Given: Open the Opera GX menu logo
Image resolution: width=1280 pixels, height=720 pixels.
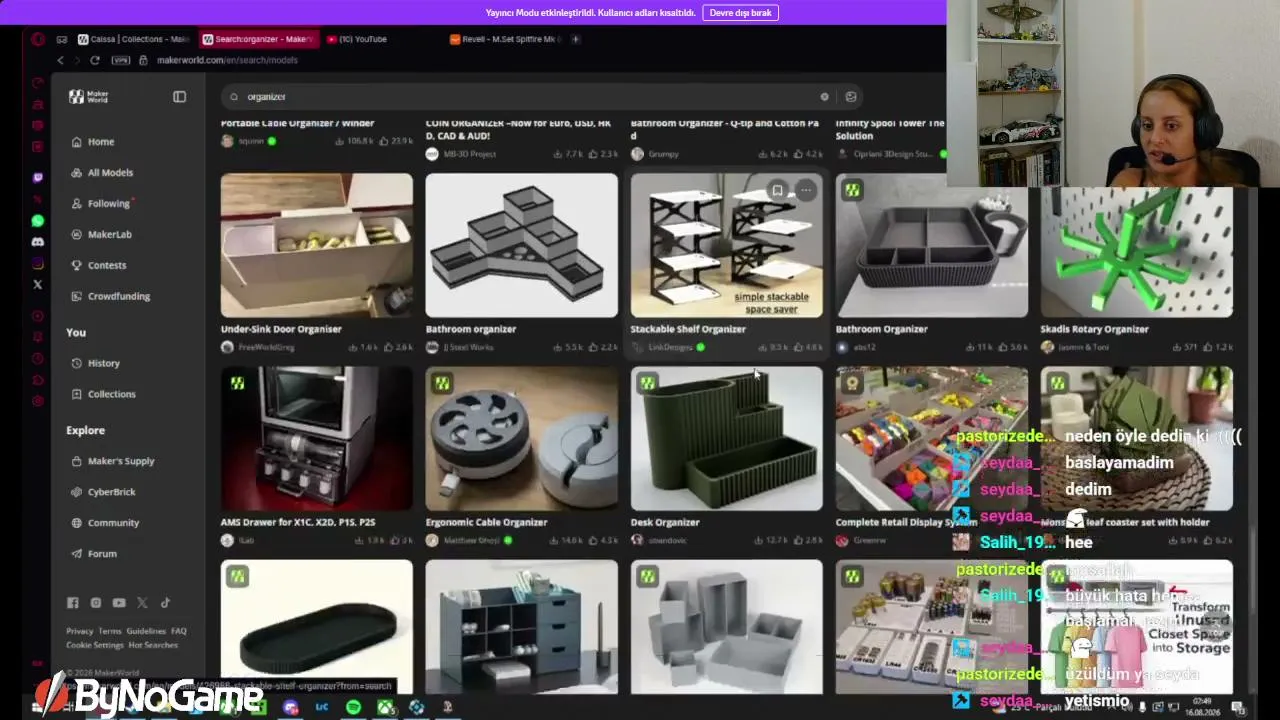Looking at the screenshot, I should [x=38, y=40].
